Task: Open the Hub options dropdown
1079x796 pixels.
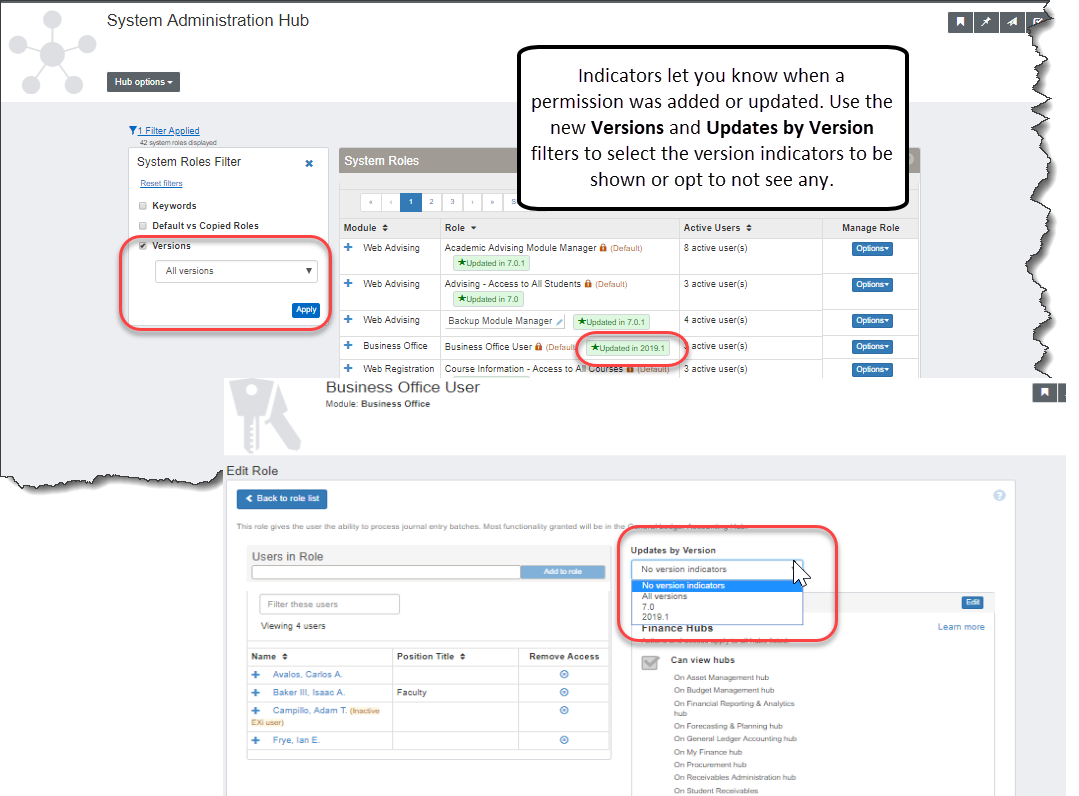Action: [x=143, y=82]
